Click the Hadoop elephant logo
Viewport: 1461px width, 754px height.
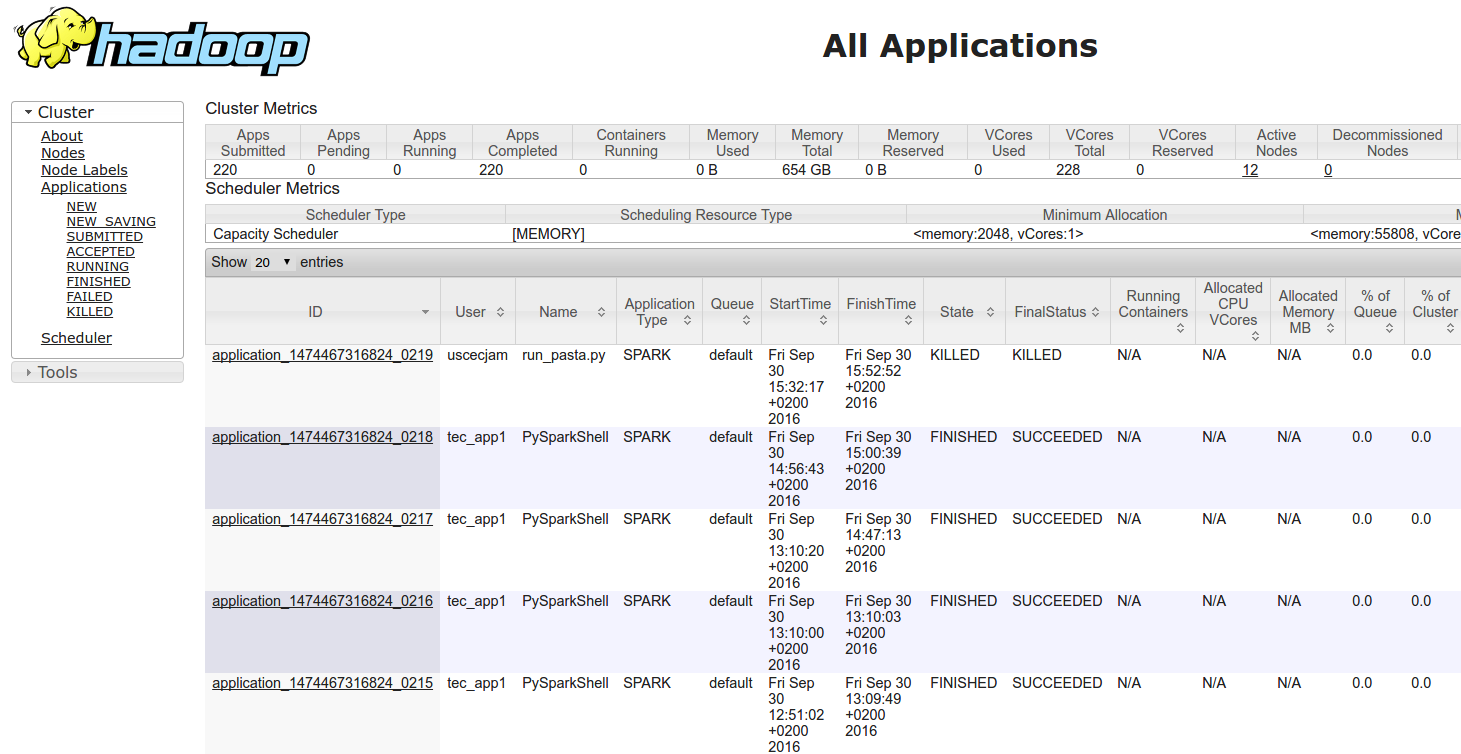[162, 42]
